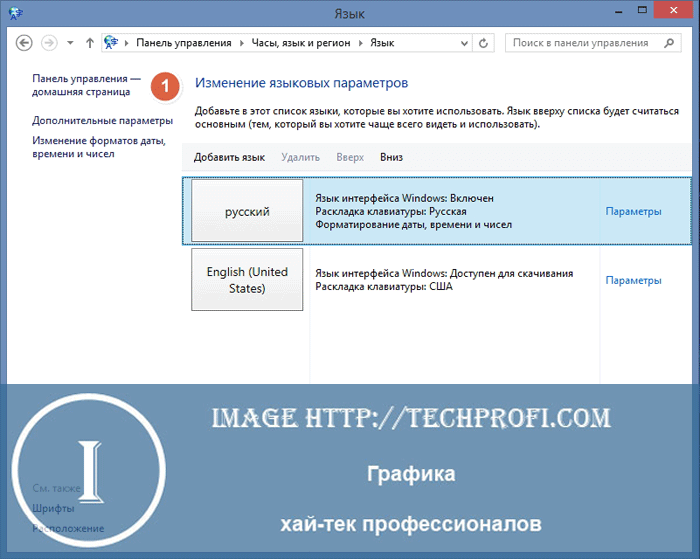The width and height of the screenshot is (700, 559).
Task: Expand the address bar history dropdown
Action: pos(464,44)
